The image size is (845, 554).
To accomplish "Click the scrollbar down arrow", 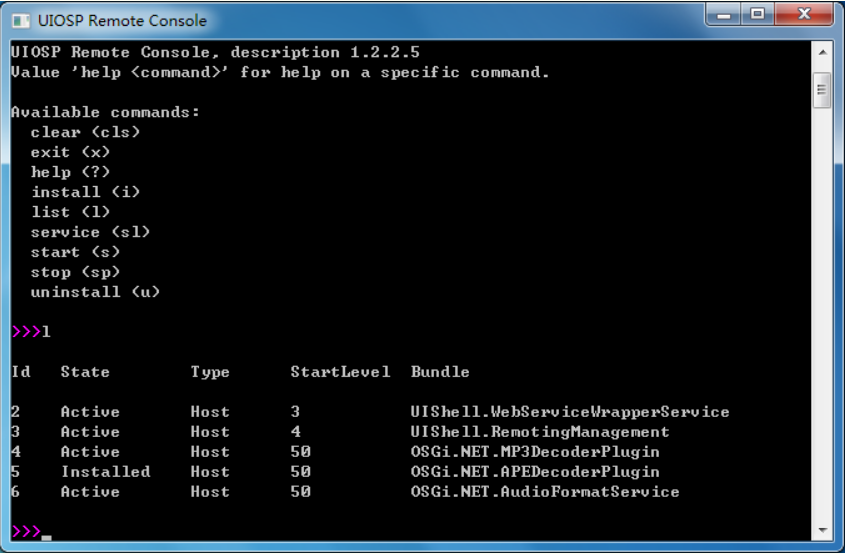I will [x=822, y=530].
